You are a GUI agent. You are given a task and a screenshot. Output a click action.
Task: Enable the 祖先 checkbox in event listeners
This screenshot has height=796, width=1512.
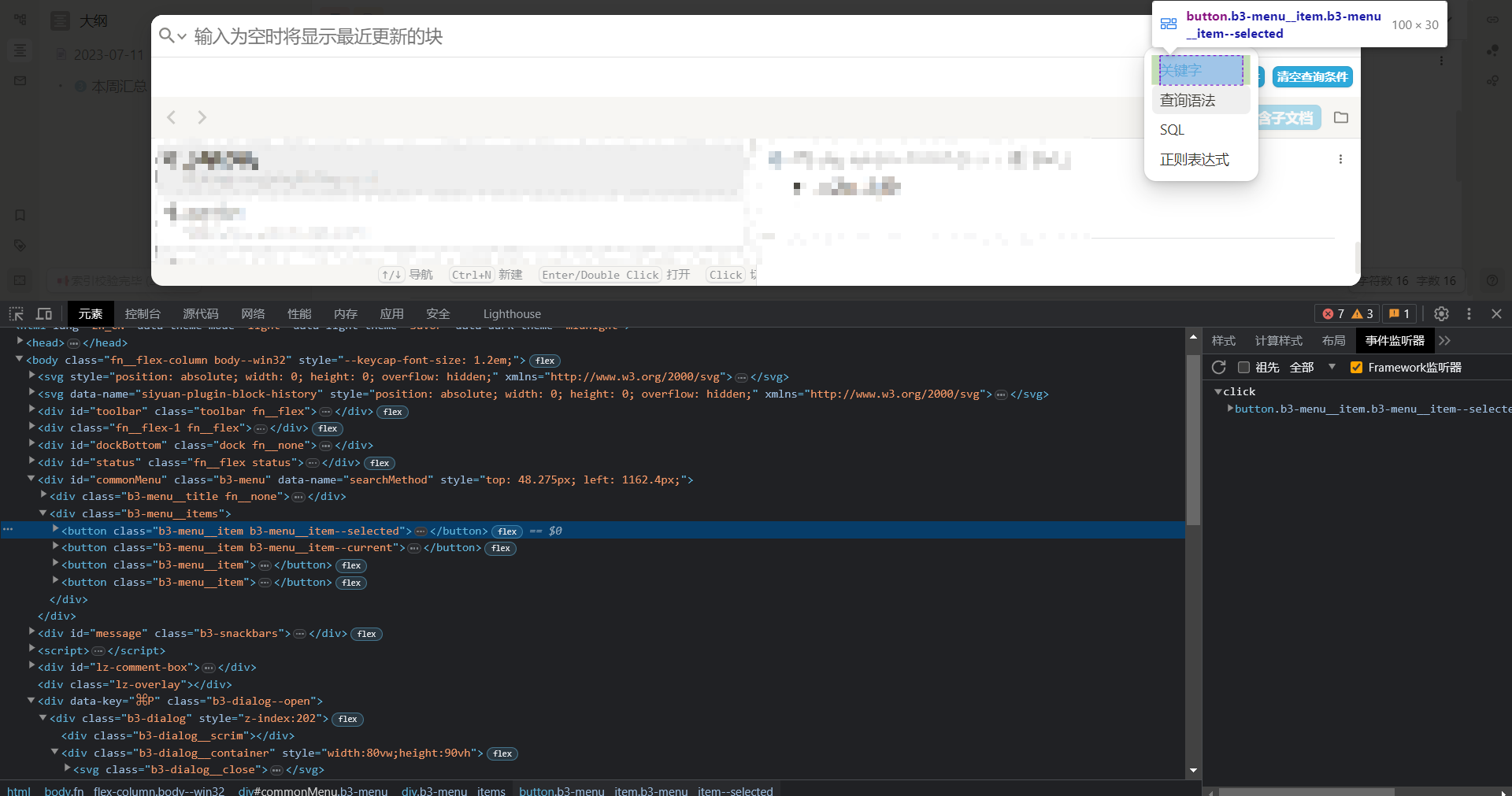(x=1244, y=367)
